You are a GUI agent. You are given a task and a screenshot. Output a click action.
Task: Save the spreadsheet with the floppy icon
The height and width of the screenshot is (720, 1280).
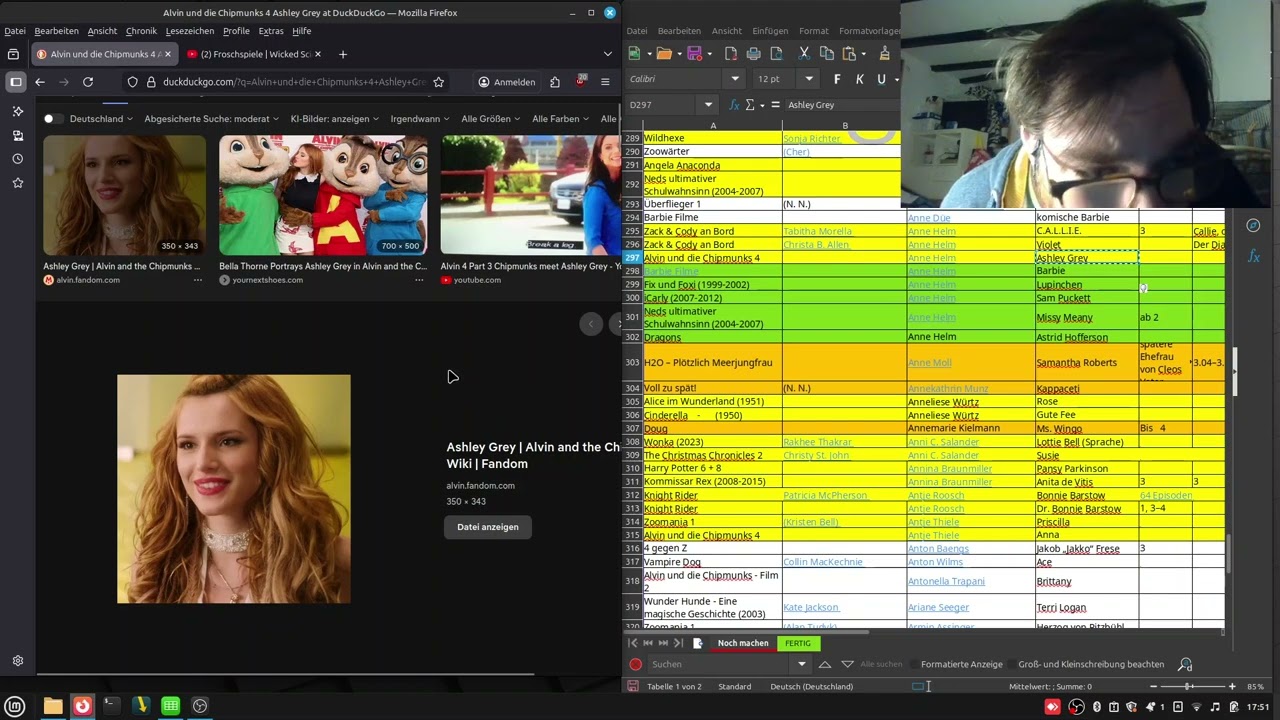[x=694, y=53]
